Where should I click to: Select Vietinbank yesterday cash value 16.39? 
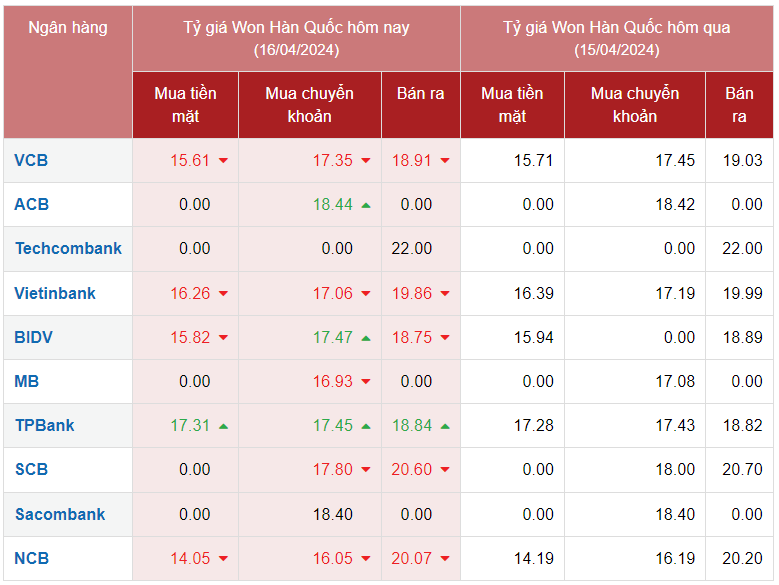pyautogui.click(x=534, y=293)
